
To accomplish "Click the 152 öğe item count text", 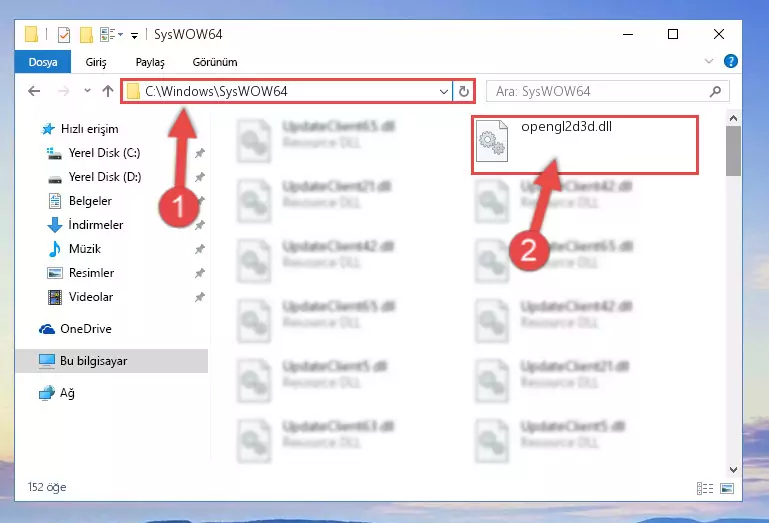I will click(47, 487).
